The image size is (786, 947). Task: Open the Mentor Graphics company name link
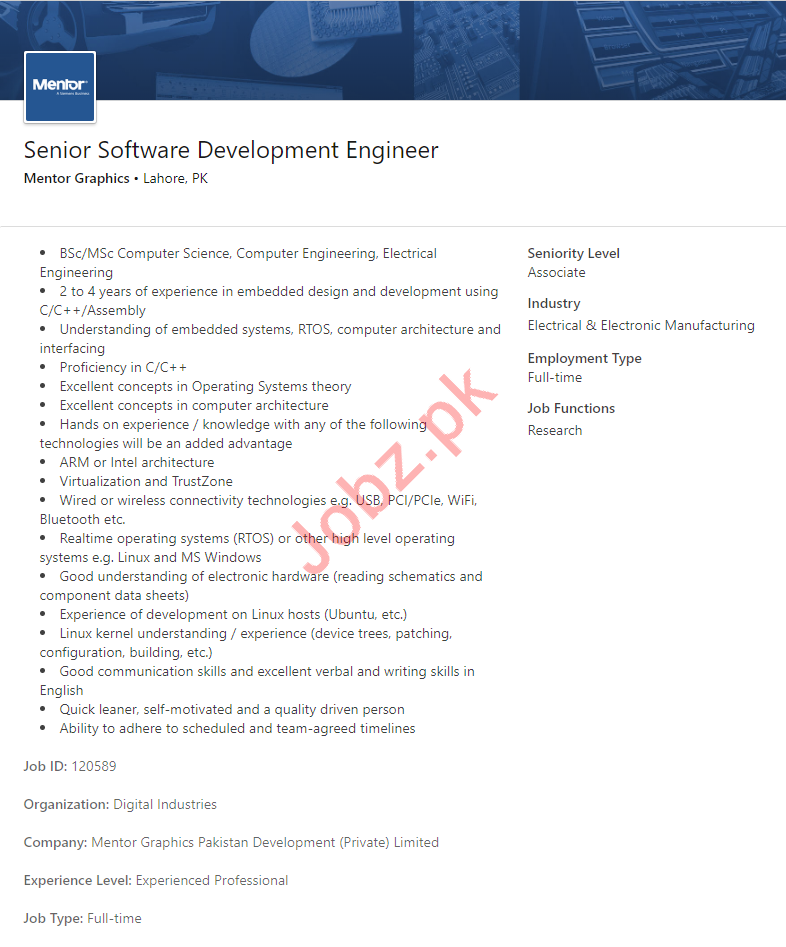(x=76, y=179)
